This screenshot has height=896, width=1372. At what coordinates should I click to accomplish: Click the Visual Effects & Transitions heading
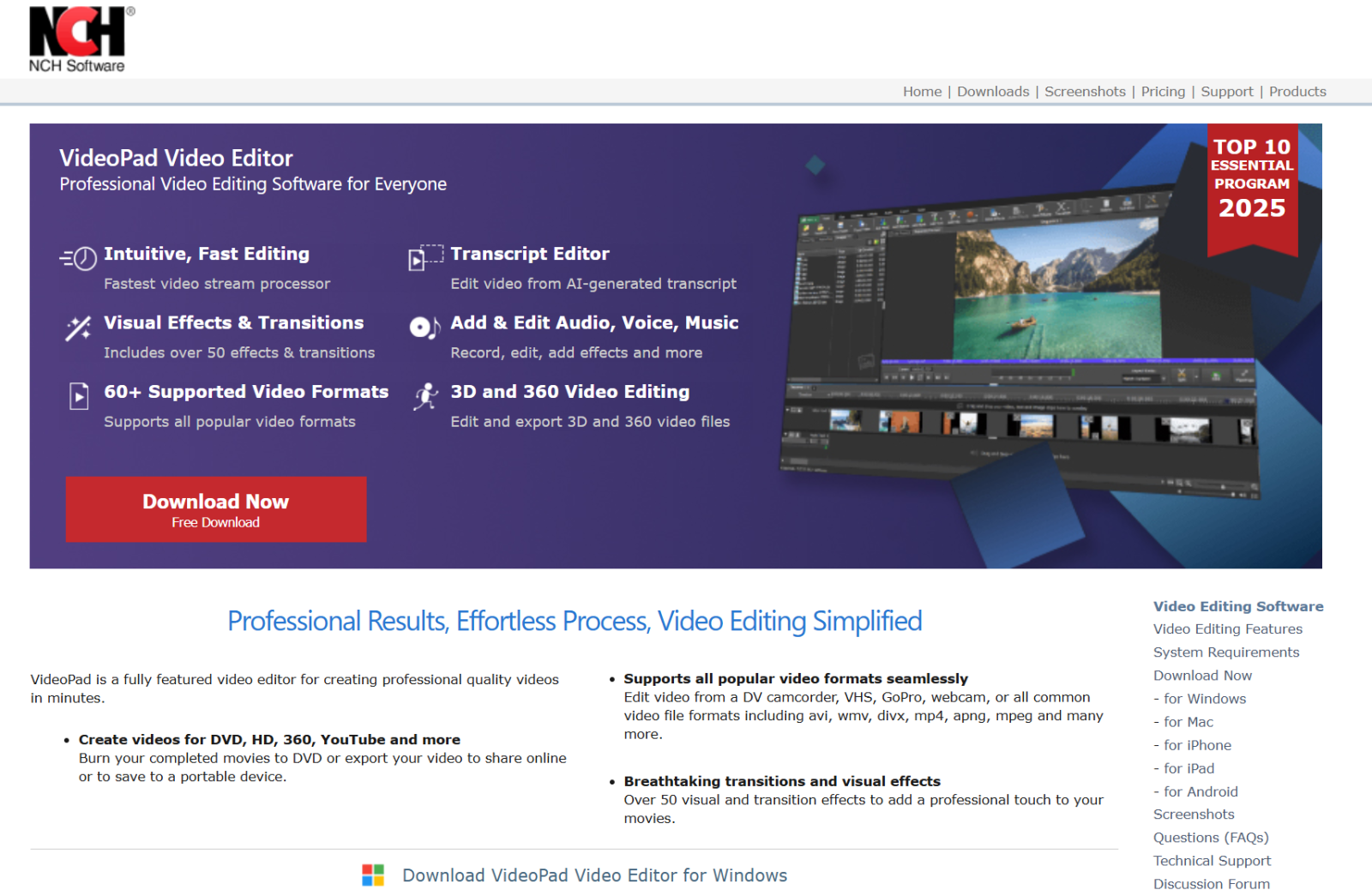[x=234, y=322]
